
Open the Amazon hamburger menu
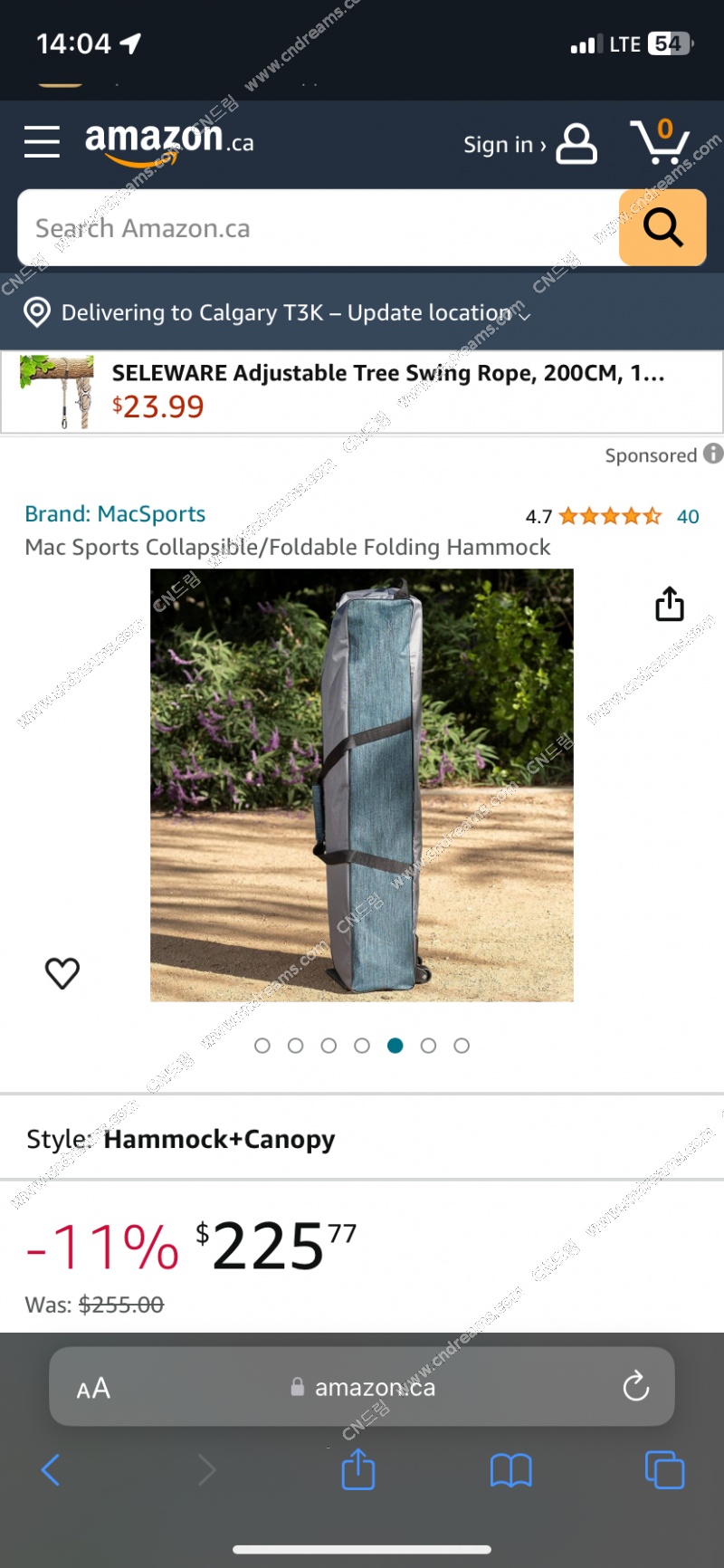[x=42, y=142]
